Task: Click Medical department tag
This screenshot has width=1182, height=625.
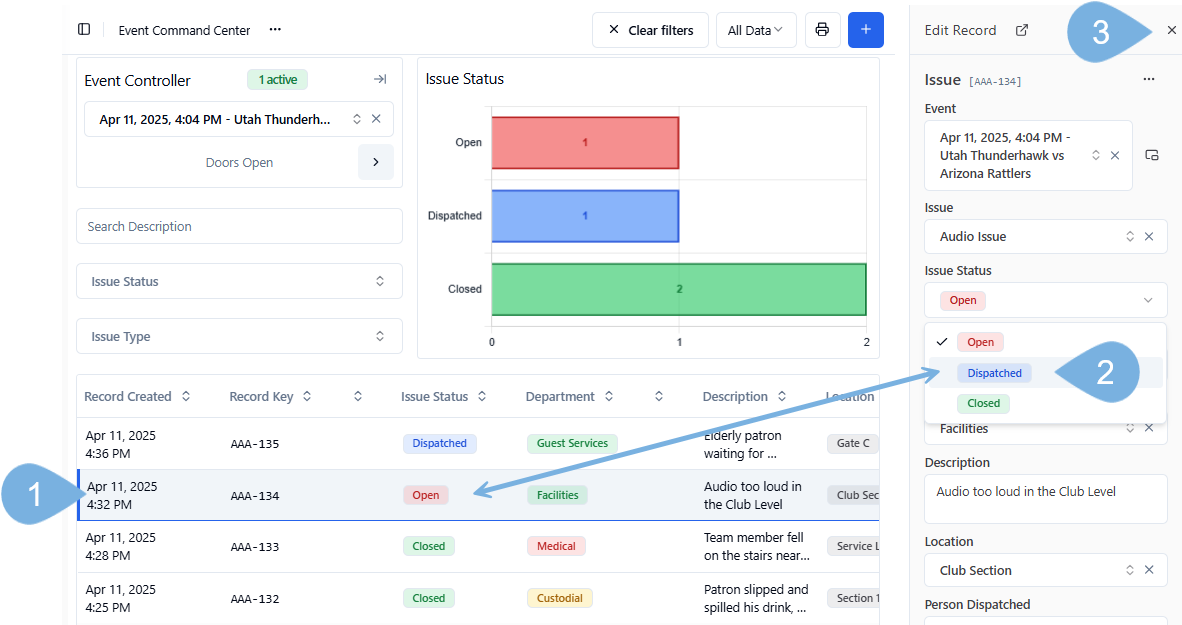Action: coord(556,546)
